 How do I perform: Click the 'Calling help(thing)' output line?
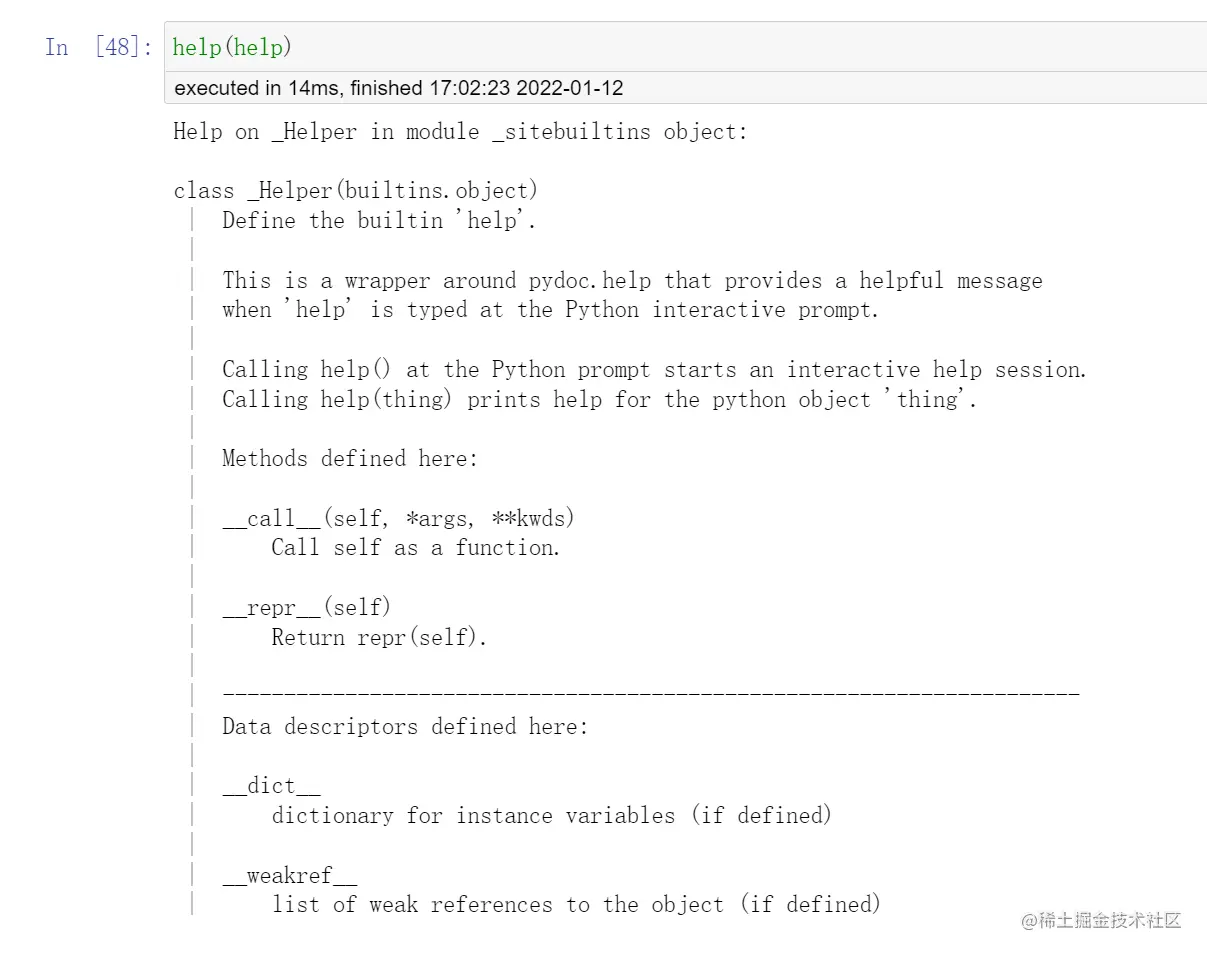(599, 400)
